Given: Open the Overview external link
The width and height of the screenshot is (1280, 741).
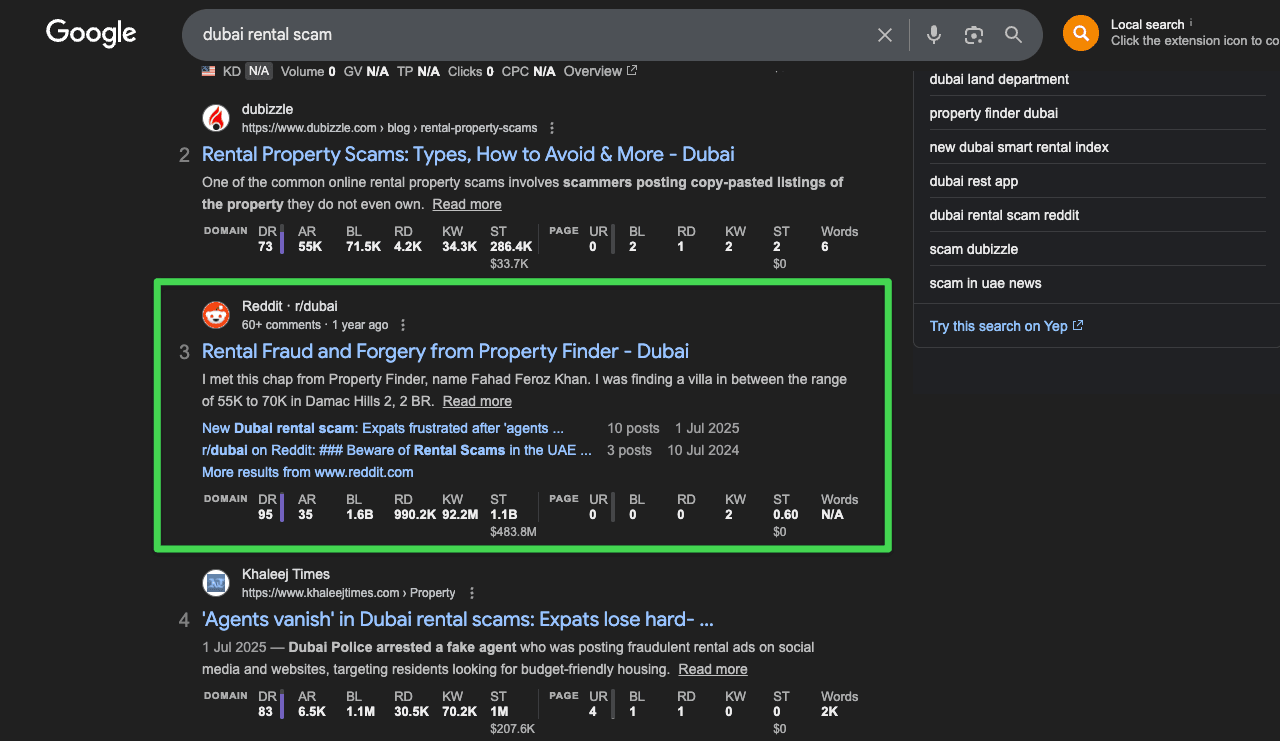Looking at the screenshot, I should (600, 71).
